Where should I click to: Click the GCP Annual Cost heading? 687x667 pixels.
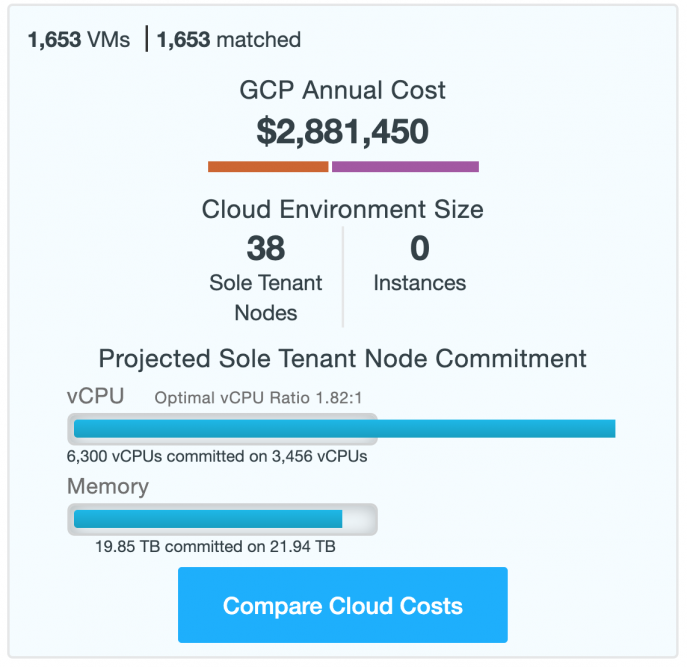(x=342, y=90)
